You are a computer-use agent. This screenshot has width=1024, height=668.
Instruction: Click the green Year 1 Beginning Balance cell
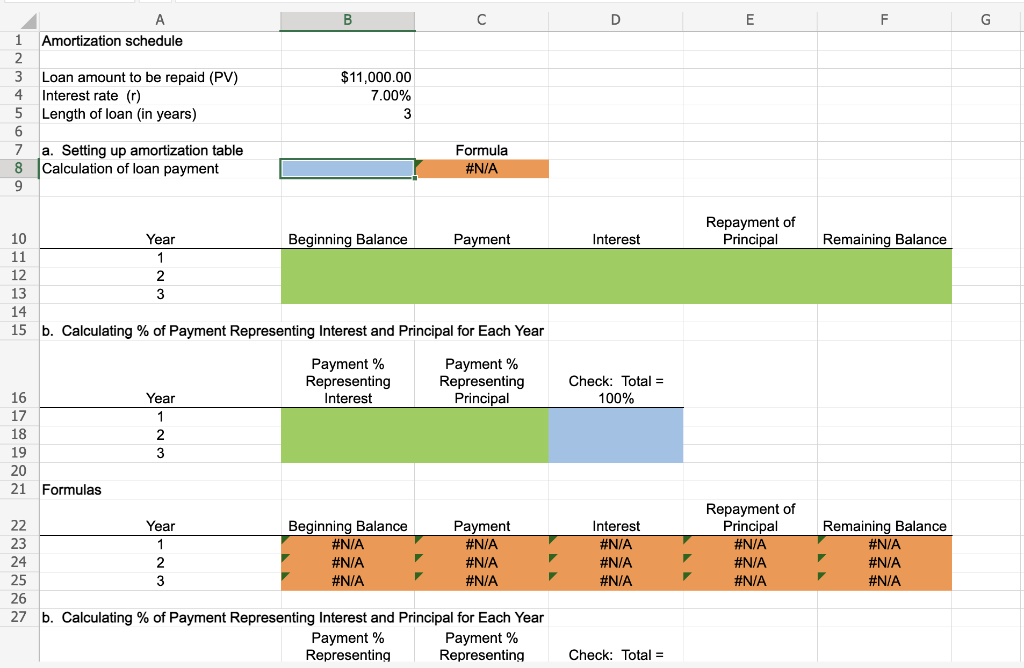[x=347, y=257]
